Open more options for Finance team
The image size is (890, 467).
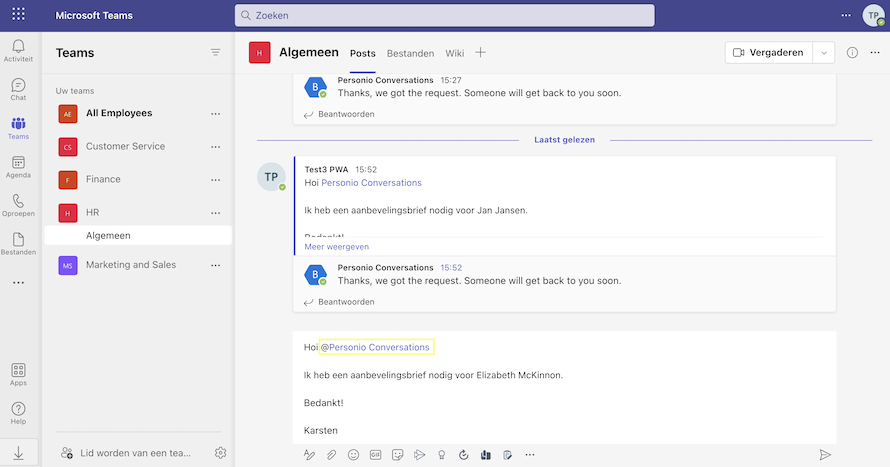point(215,180)
